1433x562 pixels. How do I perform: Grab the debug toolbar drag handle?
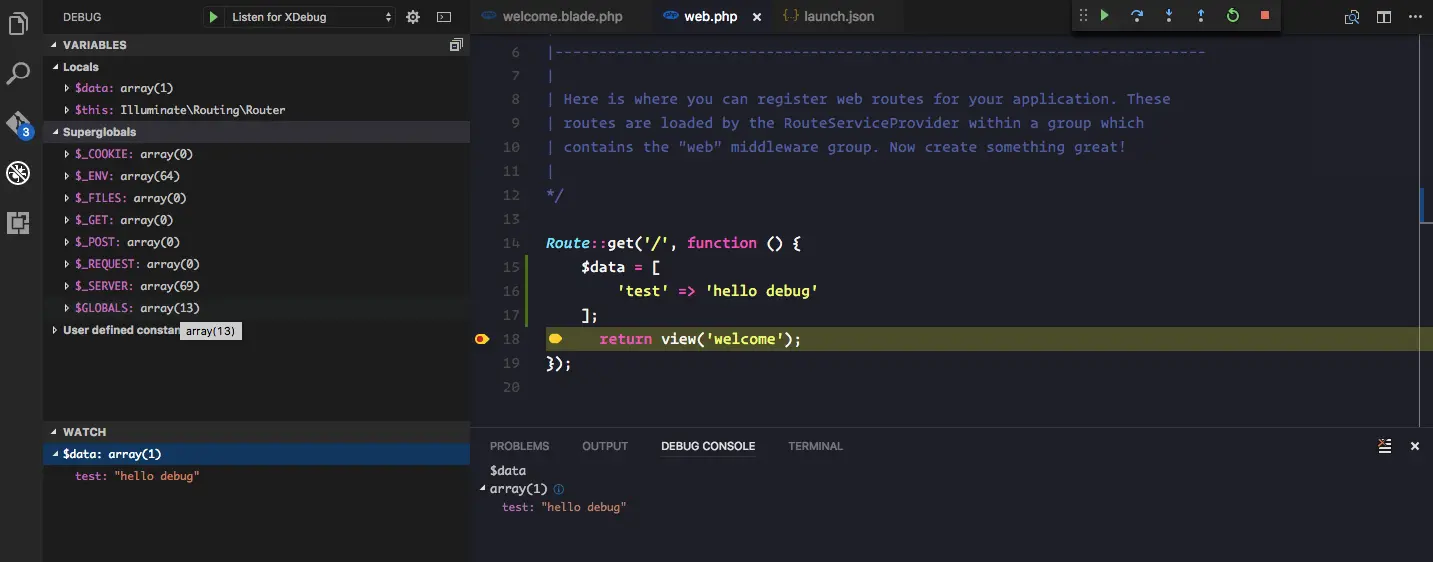[x=1082, y=16]
